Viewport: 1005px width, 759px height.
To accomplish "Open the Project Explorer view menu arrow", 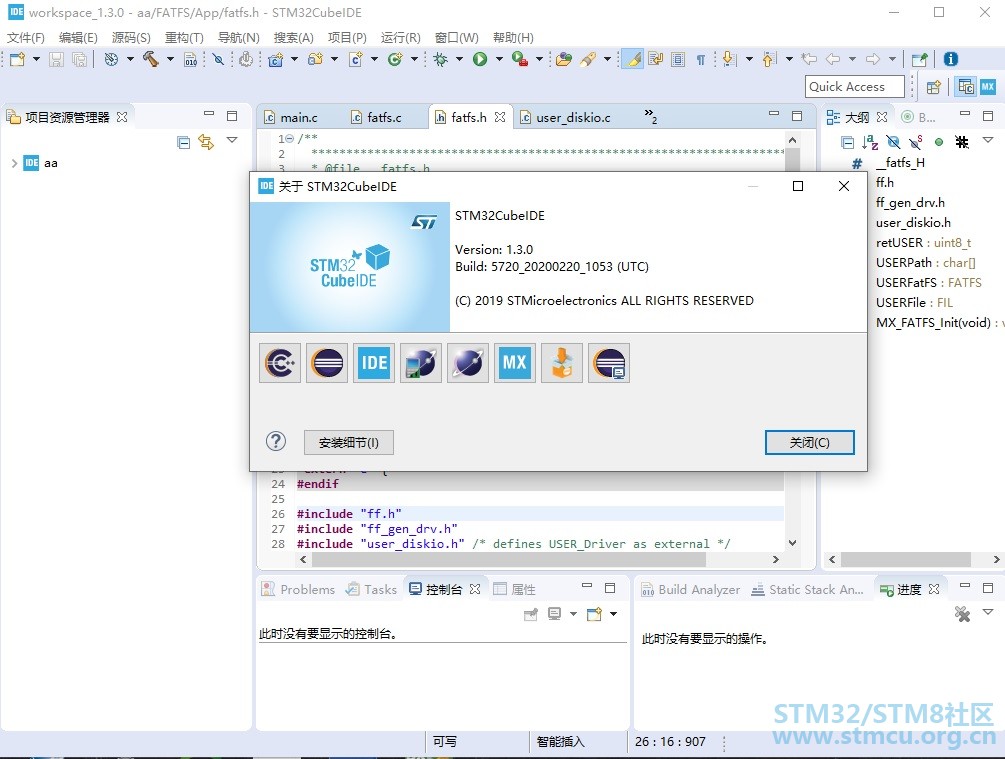I will [x=232, y=140].
